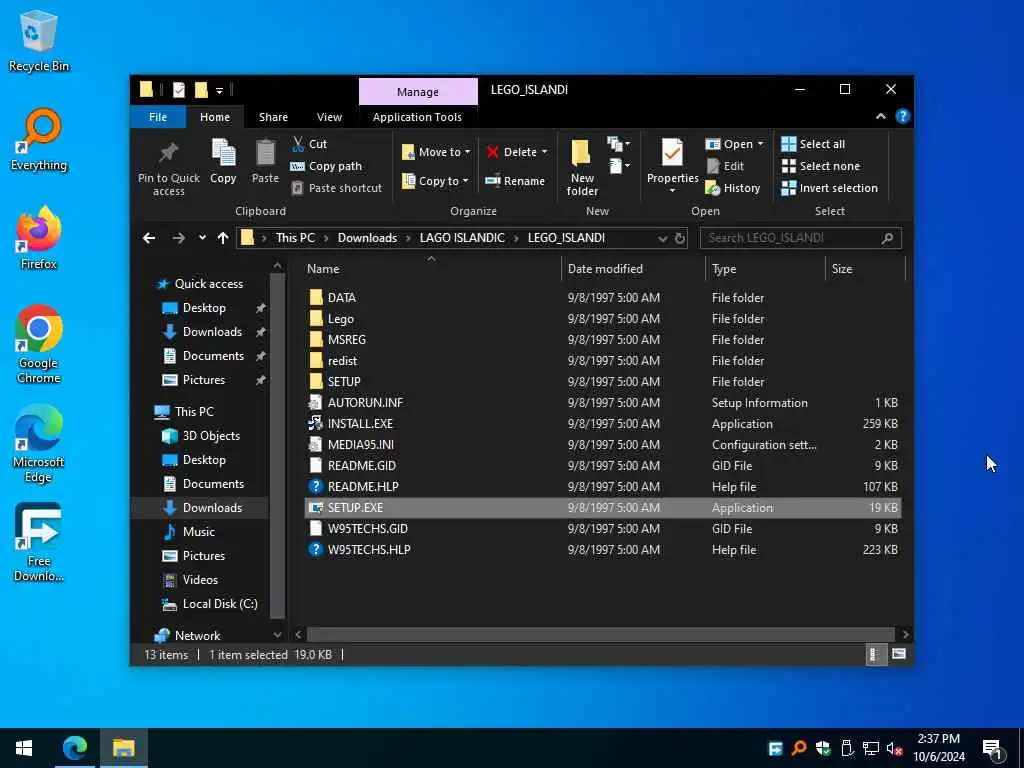
Task: Open the Windows Start menu
Action: click(x=24, y=748)
